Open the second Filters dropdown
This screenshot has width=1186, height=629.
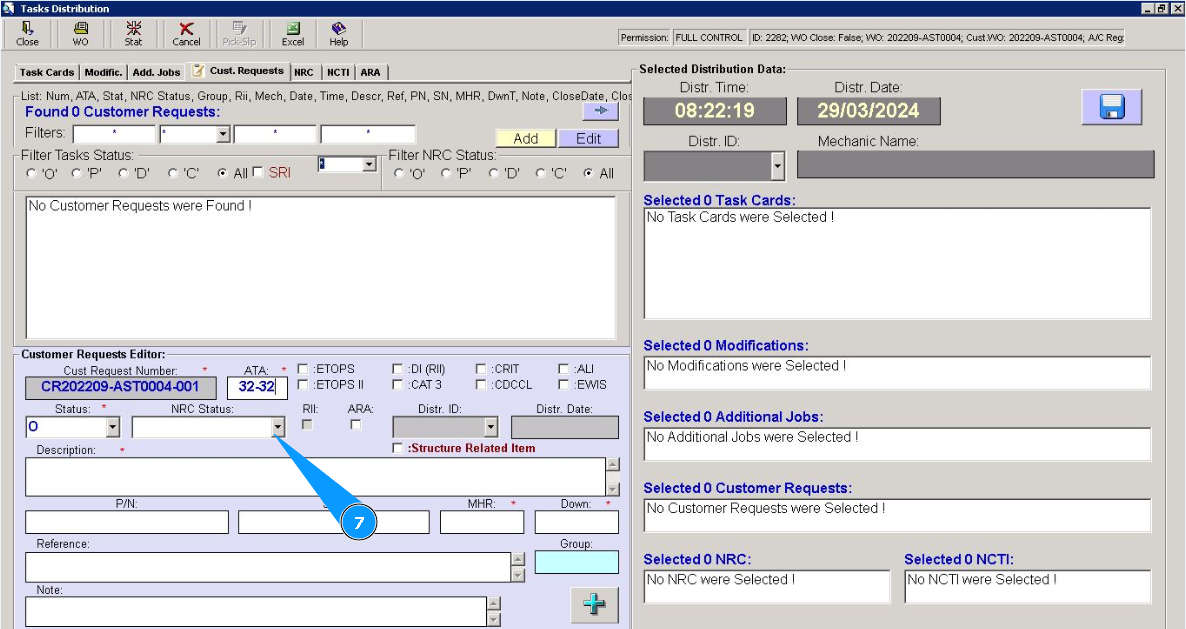coord(222,135)
